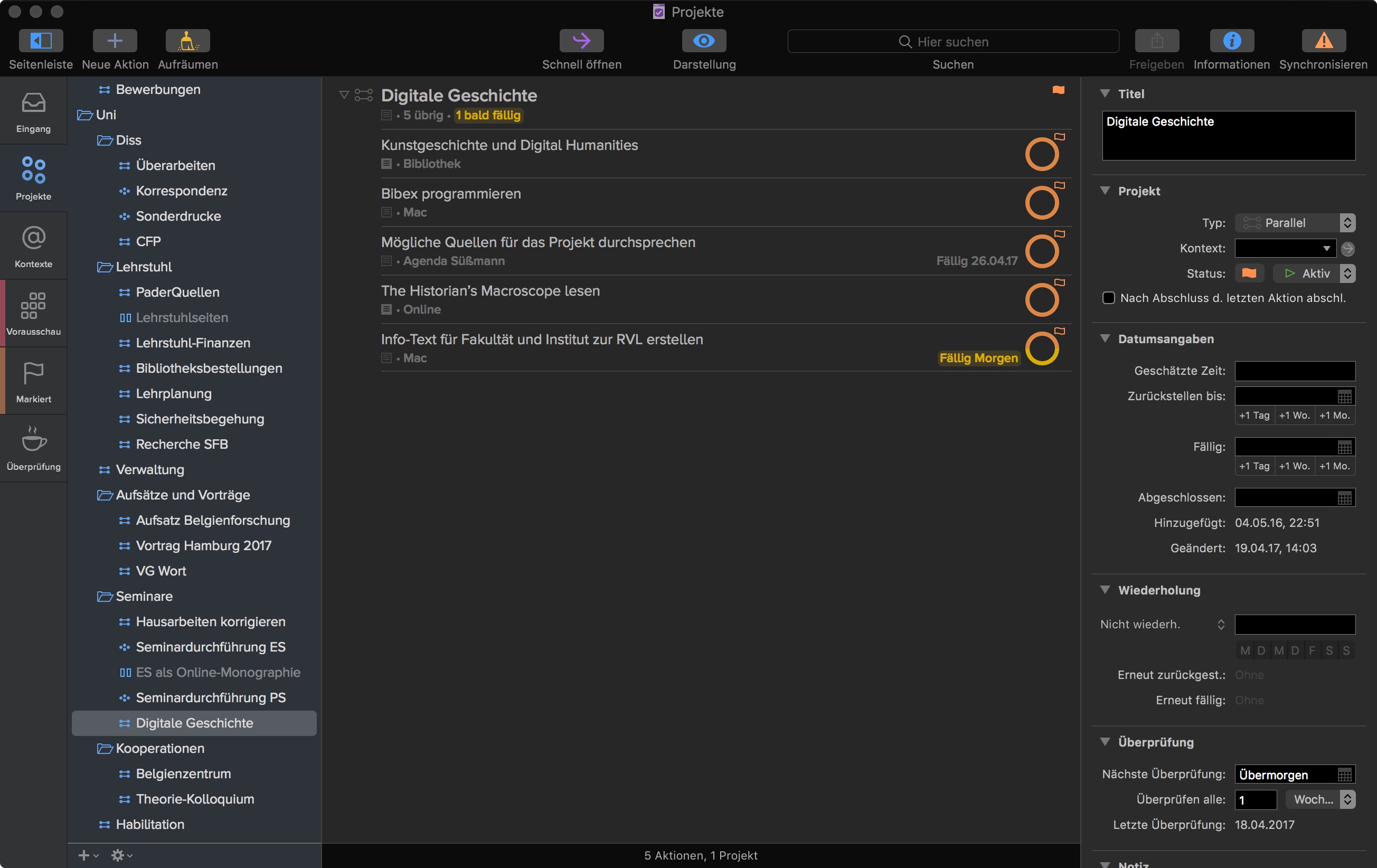Complete the Bibex programmieren action circle
Image resolution: width=1377 pixels, height=868 pixels.
(1041, 202)
